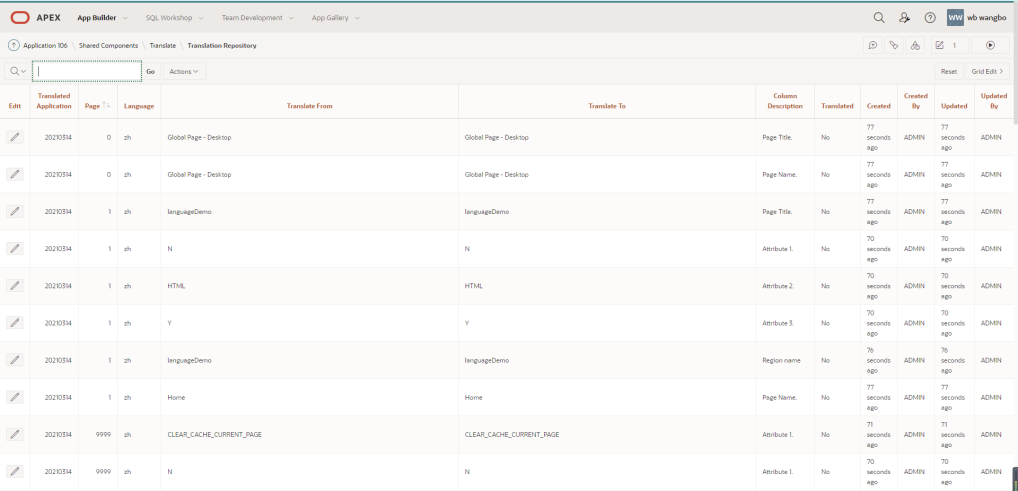
Task: Click edit pencil for the HTML row
Action: coord(15,286)
